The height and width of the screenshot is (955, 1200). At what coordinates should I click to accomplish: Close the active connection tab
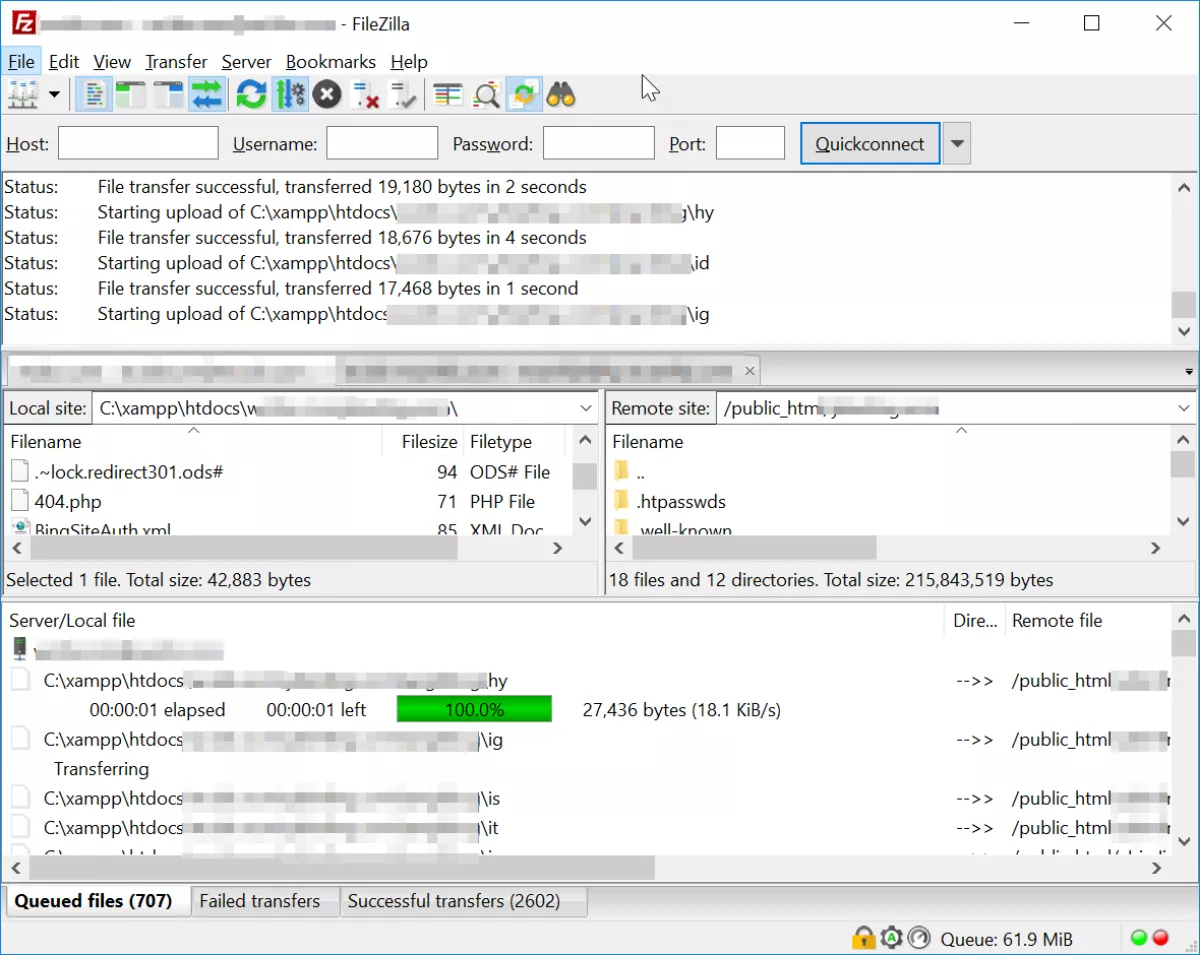pyautogui.click(x=750, y=371)
